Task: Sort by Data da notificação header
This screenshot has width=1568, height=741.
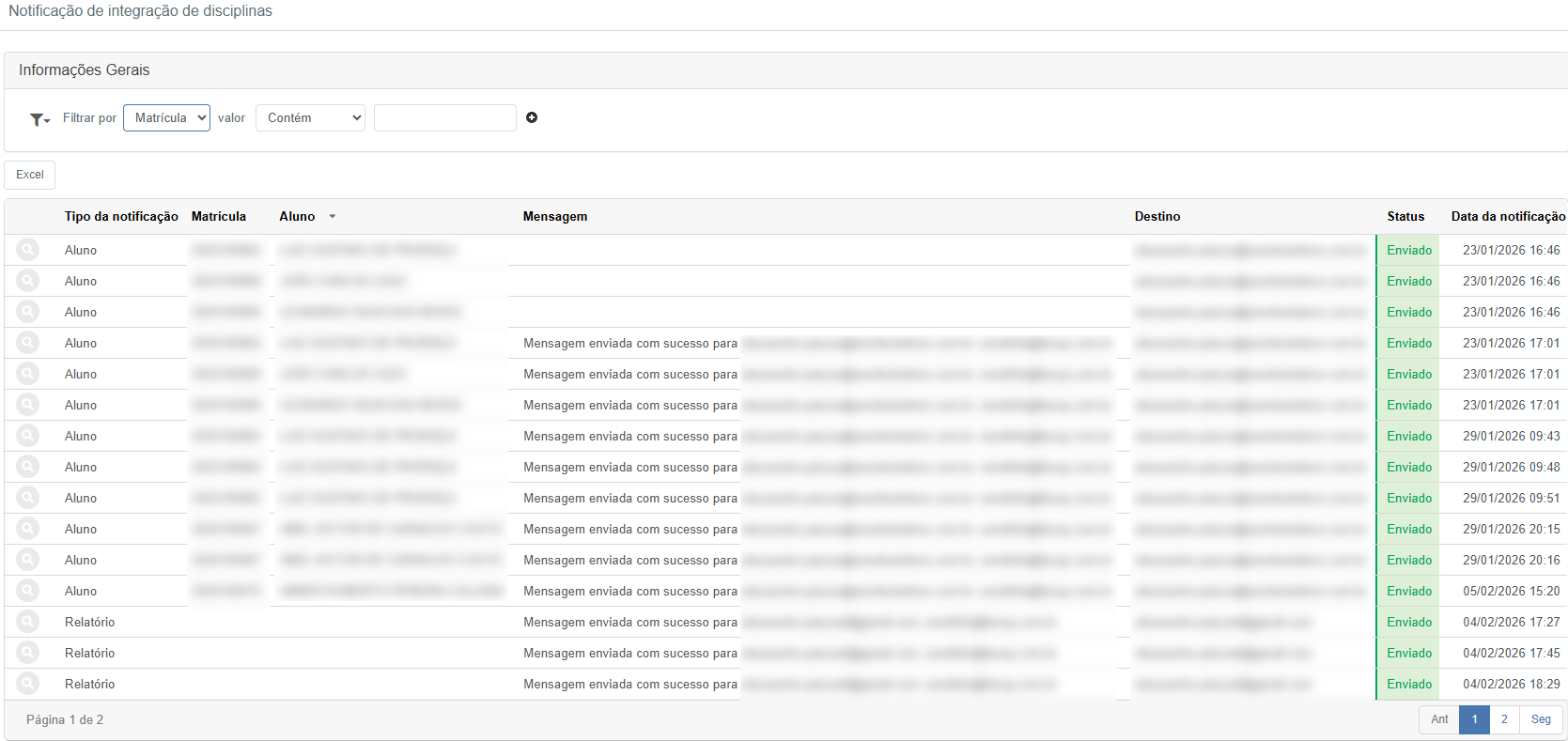Action: [x=1507, y=217]
